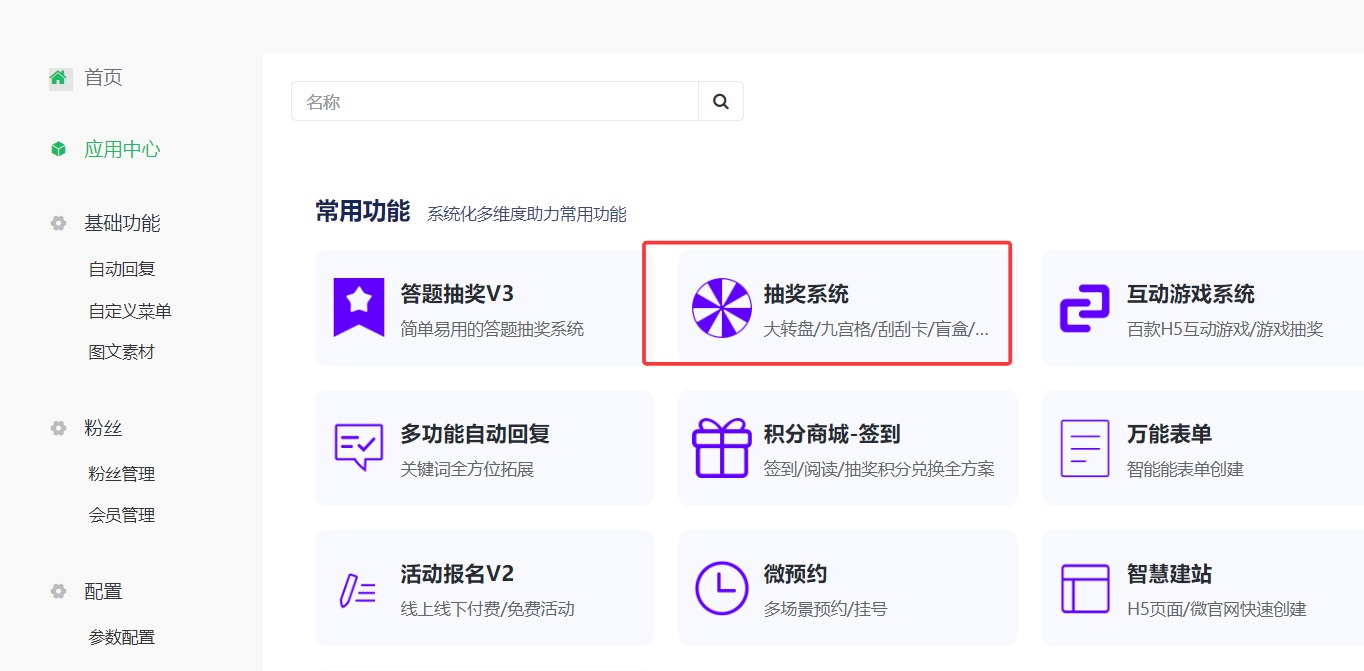Click the 多功能自动回复 chat bubble icon

point(359,447)
